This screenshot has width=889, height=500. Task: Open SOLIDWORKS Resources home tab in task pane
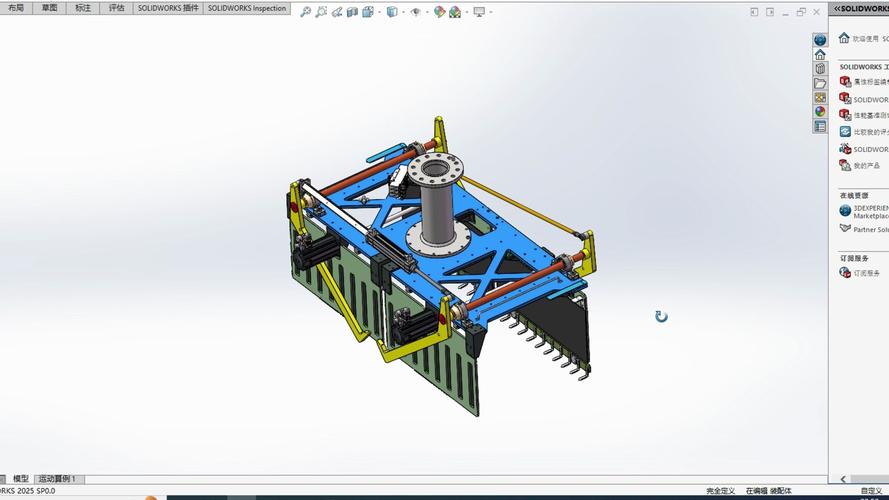820,54
